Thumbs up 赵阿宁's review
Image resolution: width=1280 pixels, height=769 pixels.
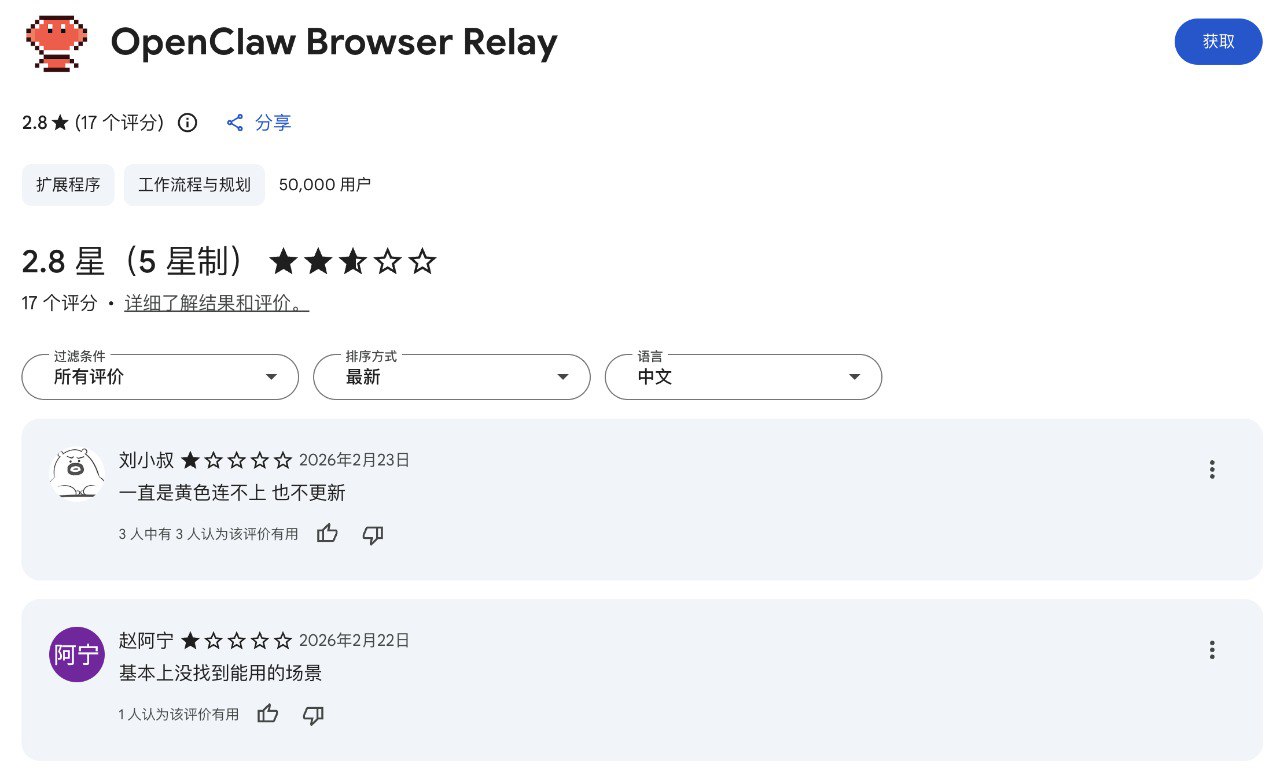(x=267, y=714)
